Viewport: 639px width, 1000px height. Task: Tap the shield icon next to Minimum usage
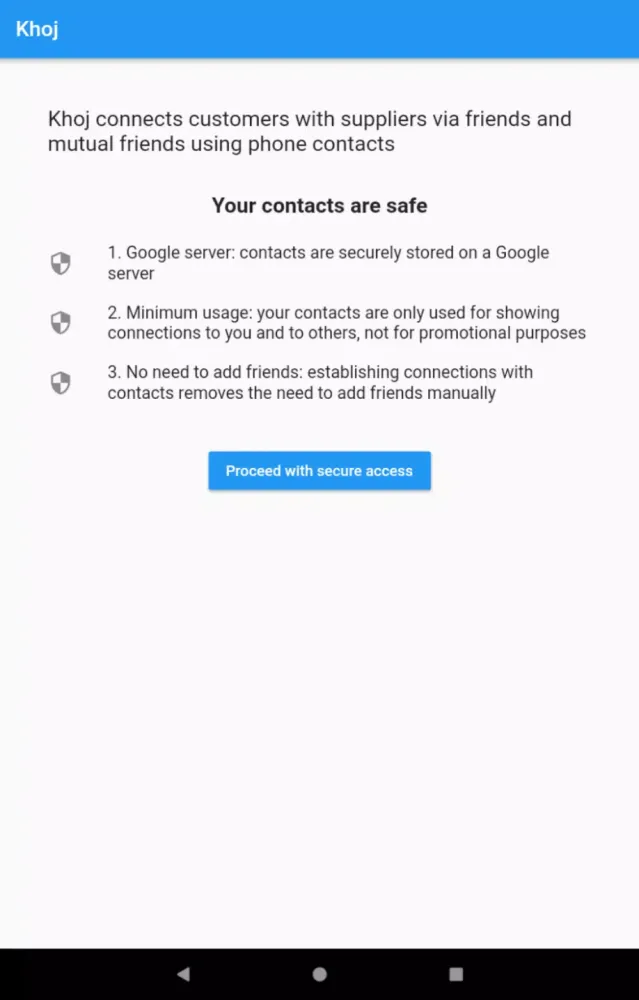coord(61,323)
